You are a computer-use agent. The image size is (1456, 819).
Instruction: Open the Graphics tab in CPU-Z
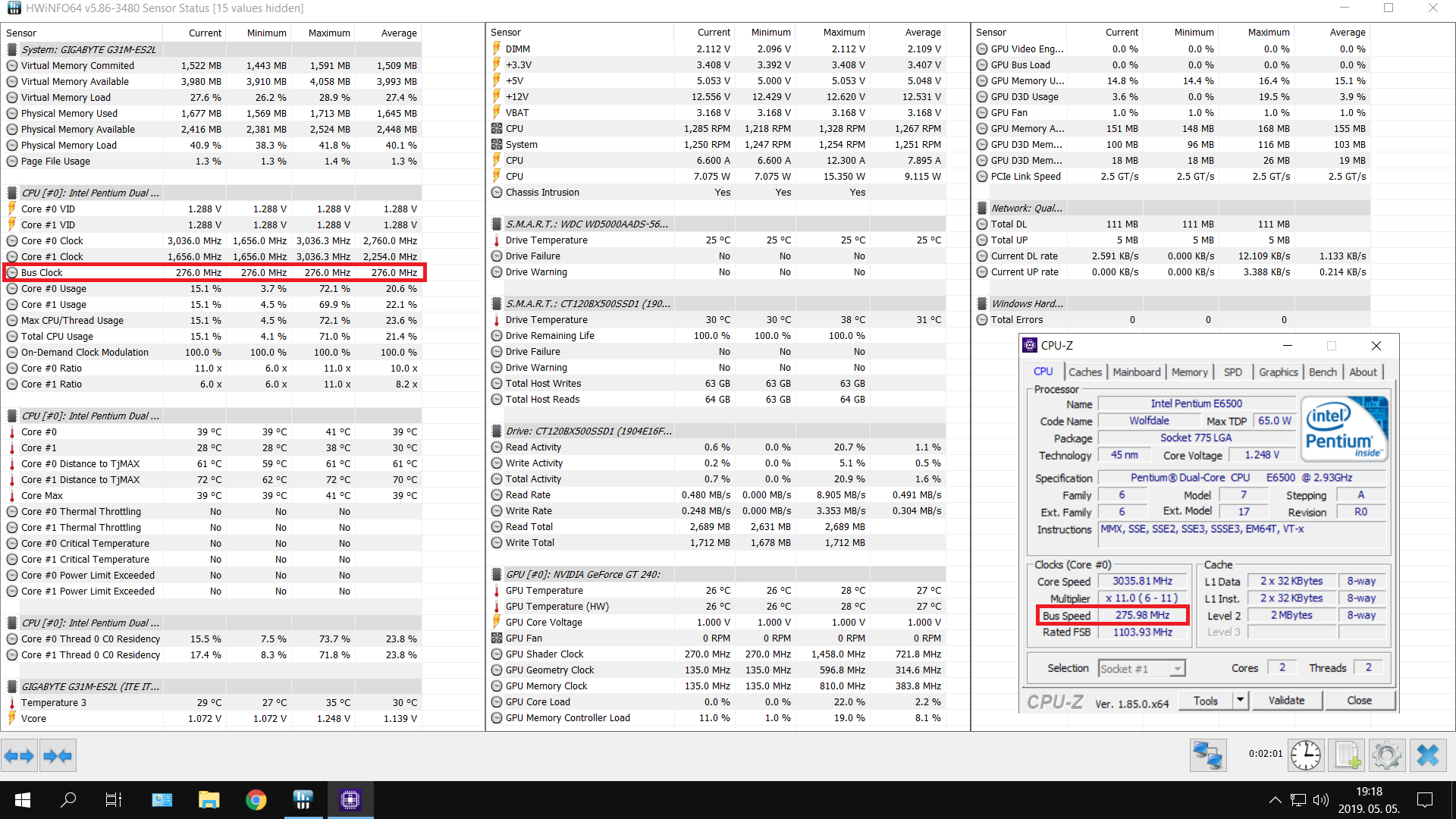(1279, 372)
